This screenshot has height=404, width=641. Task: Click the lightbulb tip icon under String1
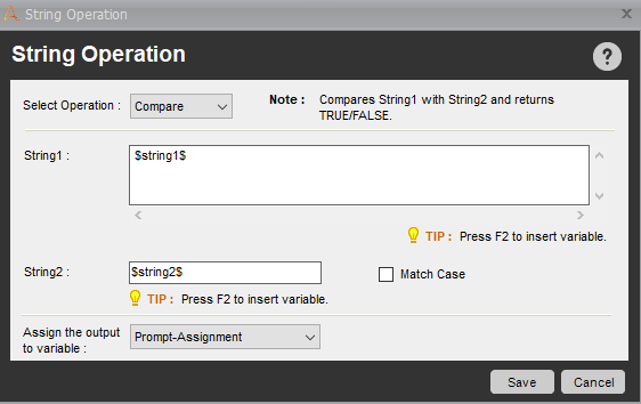click(412, 236)
